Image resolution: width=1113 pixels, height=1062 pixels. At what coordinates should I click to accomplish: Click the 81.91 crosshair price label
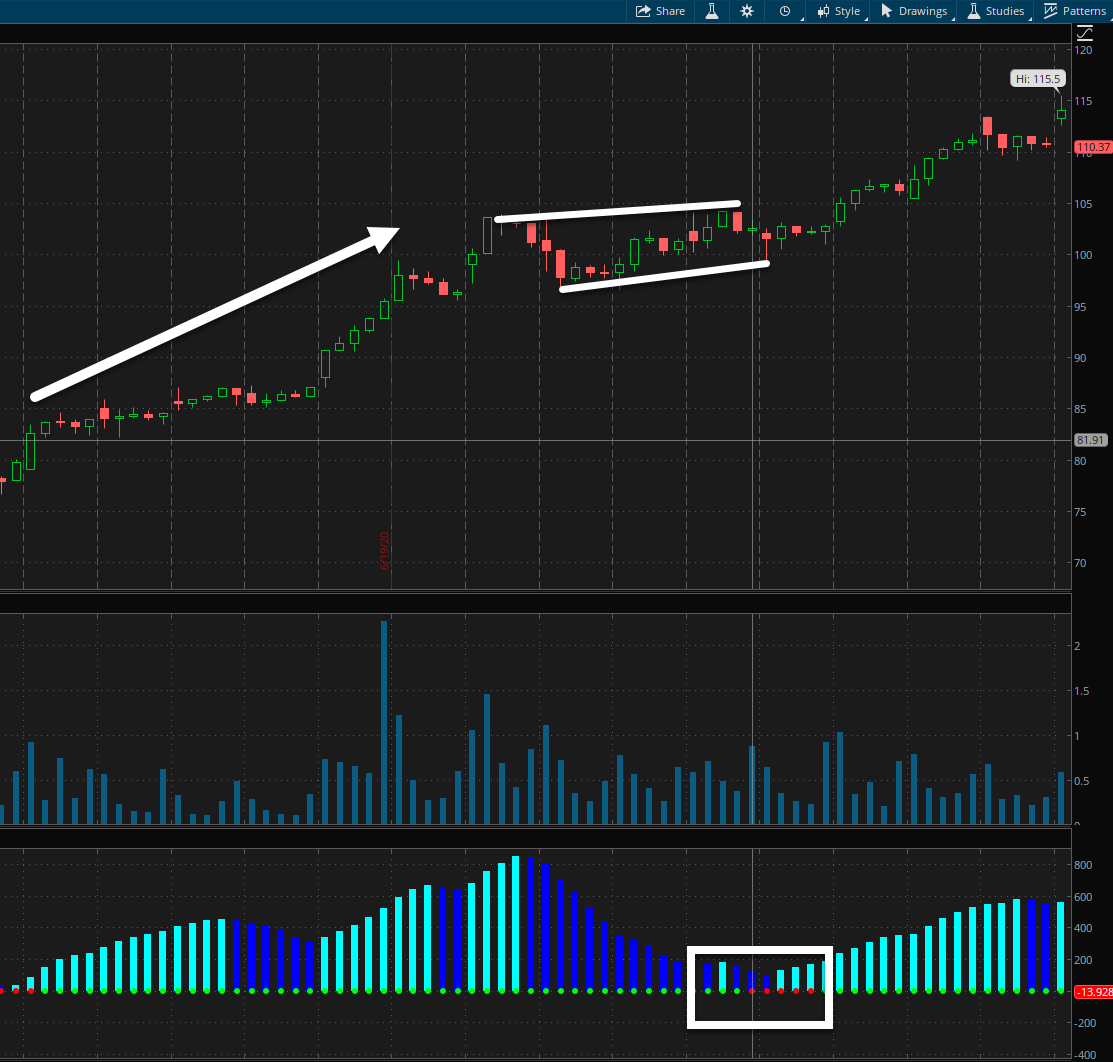click(x=1090, y=440)
